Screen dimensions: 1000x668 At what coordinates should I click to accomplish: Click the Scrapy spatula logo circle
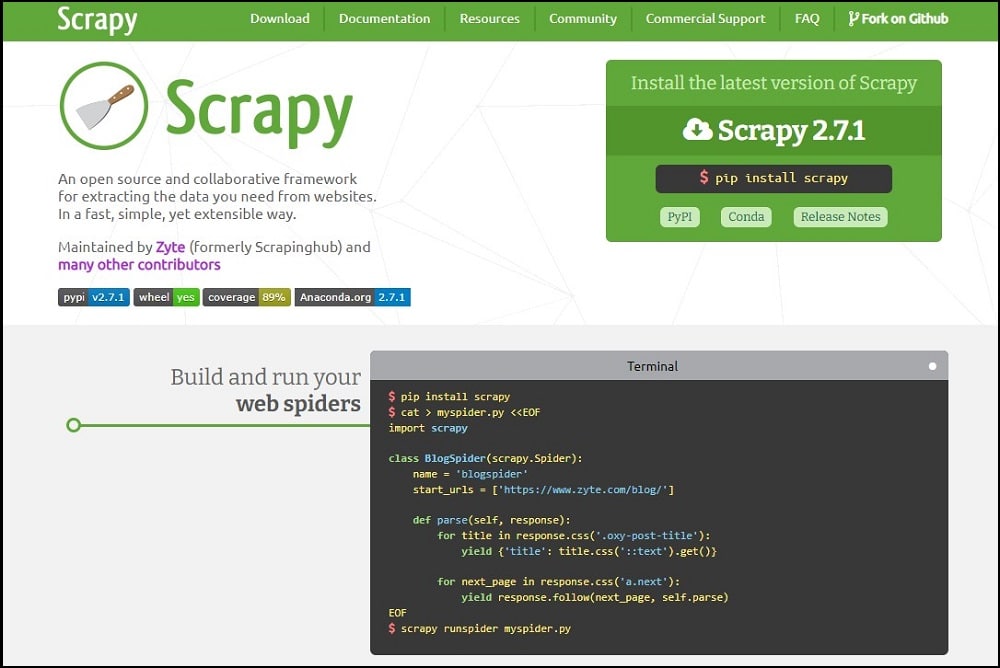point(104,106)
